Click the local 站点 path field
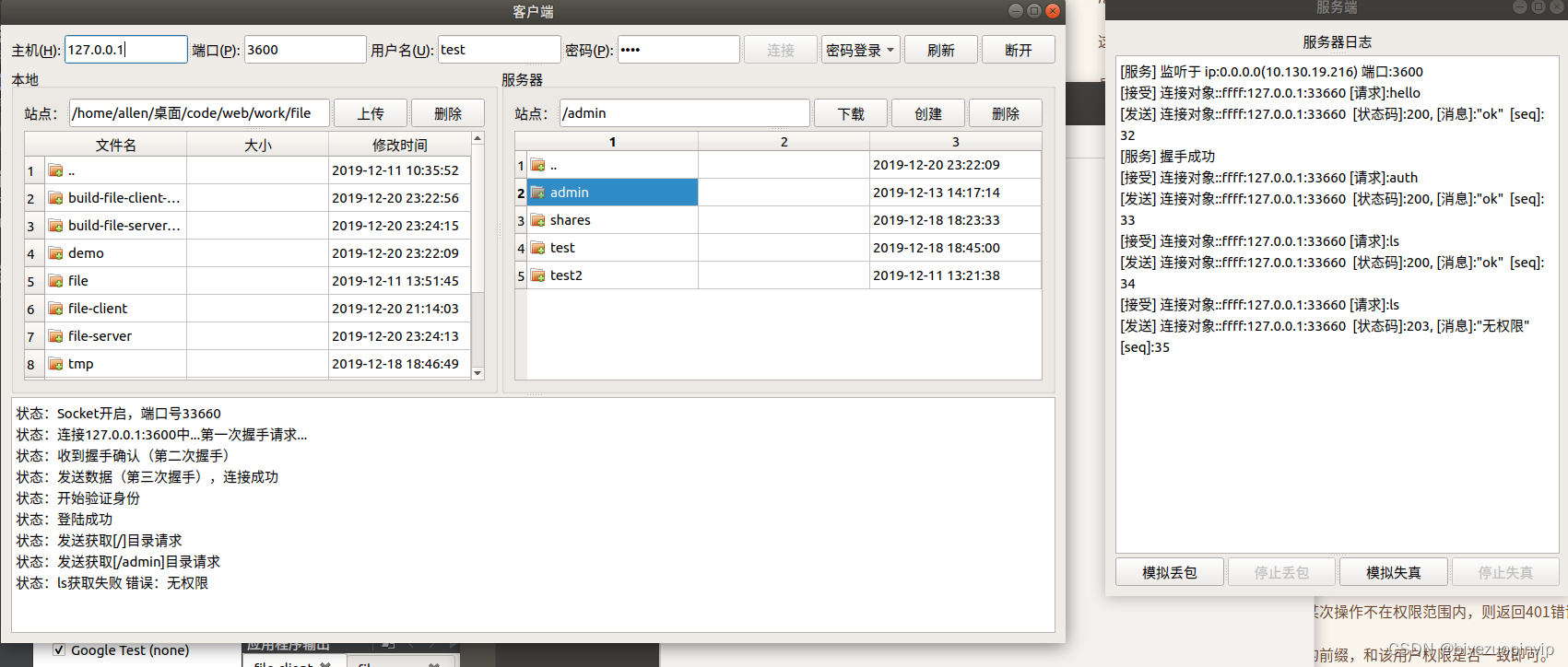The image size is (1568, 667). pyautogui.click(x=199, y=113)
